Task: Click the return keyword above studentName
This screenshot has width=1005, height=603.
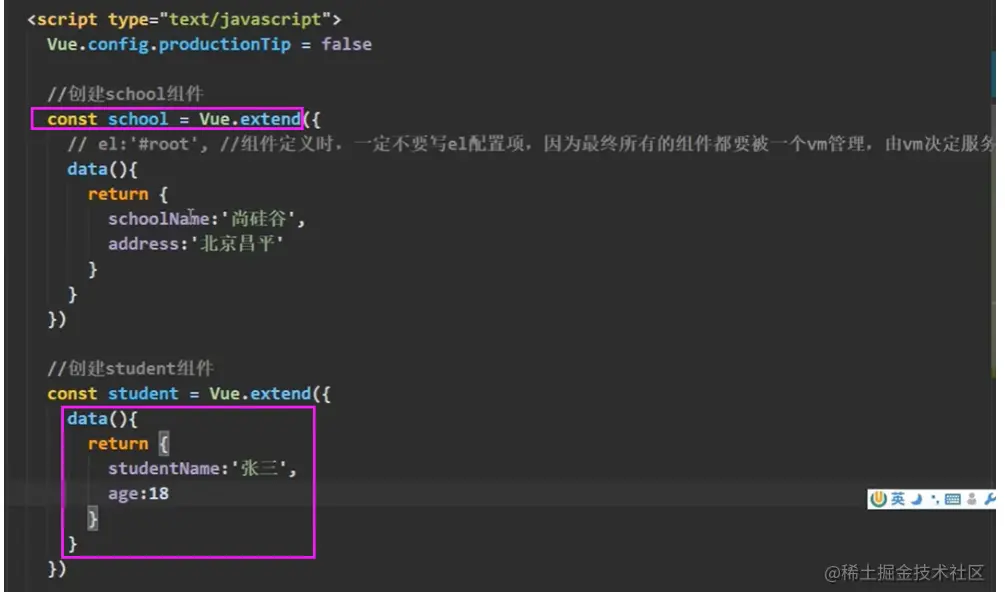Action: click(x=118, y=443)
